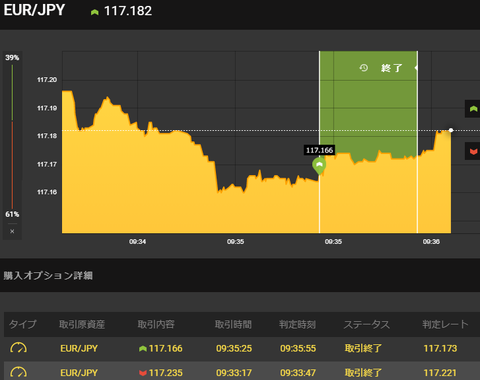Click the 取引時間 column header
480x380 pixels.
[x=233, y=324]
